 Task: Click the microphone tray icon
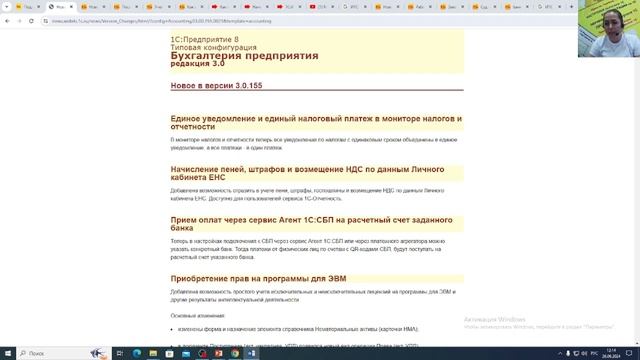(568, 353)
